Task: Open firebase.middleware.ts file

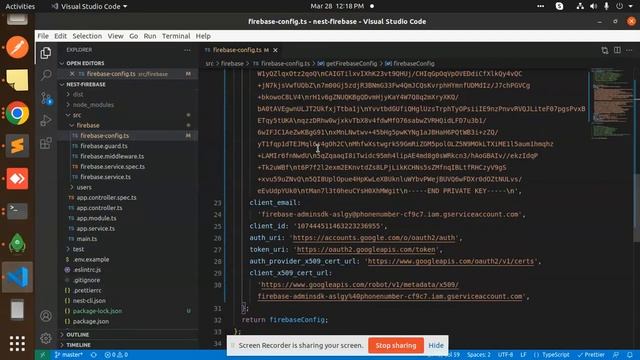Action: coord(112,156)
